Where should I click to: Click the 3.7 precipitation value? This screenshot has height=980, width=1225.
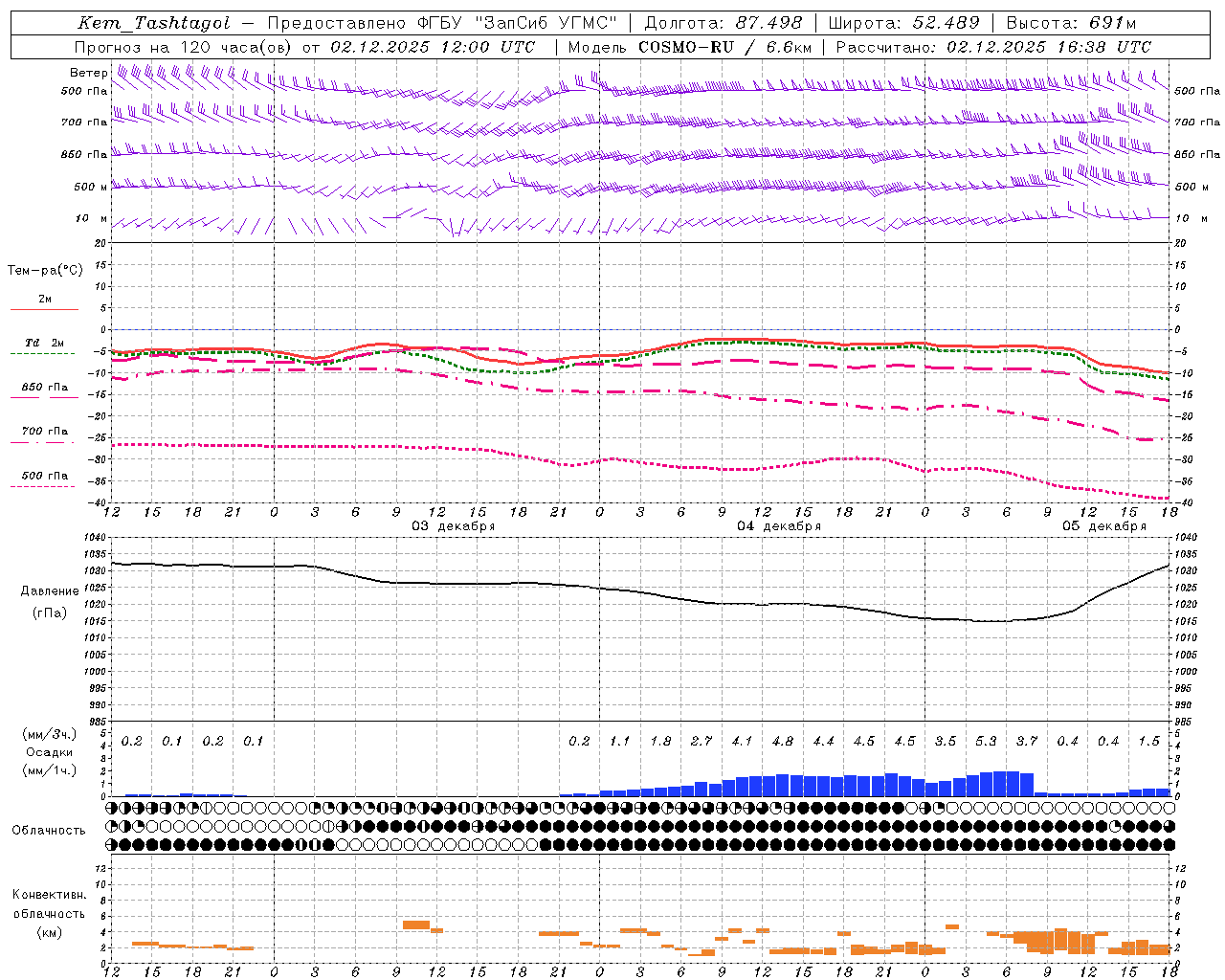coord(1027,742)
